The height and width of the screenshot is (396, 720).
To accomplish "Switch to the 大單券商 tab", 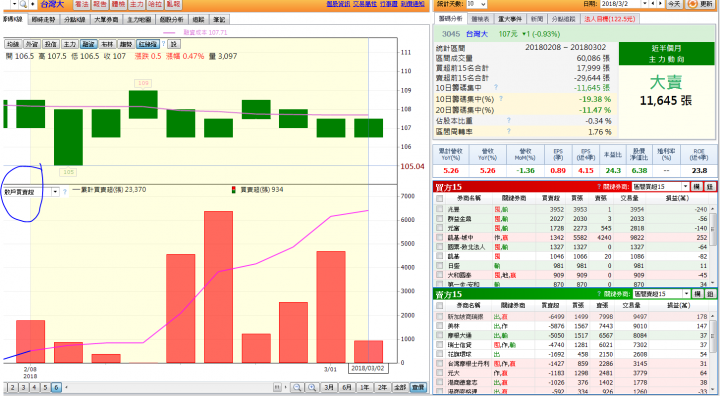I will [x=106, y=20].
